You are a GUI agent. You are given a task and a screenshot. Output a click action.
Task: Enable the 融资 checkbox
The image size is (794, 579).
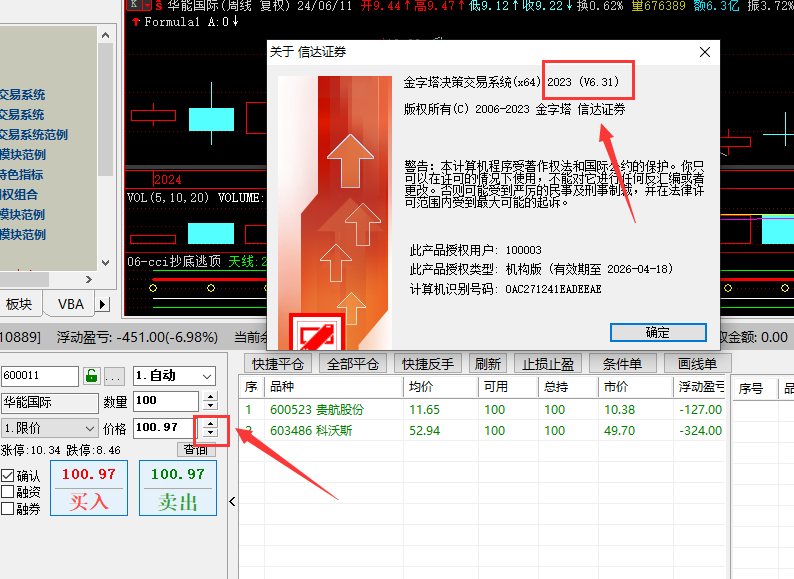pyautogui.click(x=7, y=492)
